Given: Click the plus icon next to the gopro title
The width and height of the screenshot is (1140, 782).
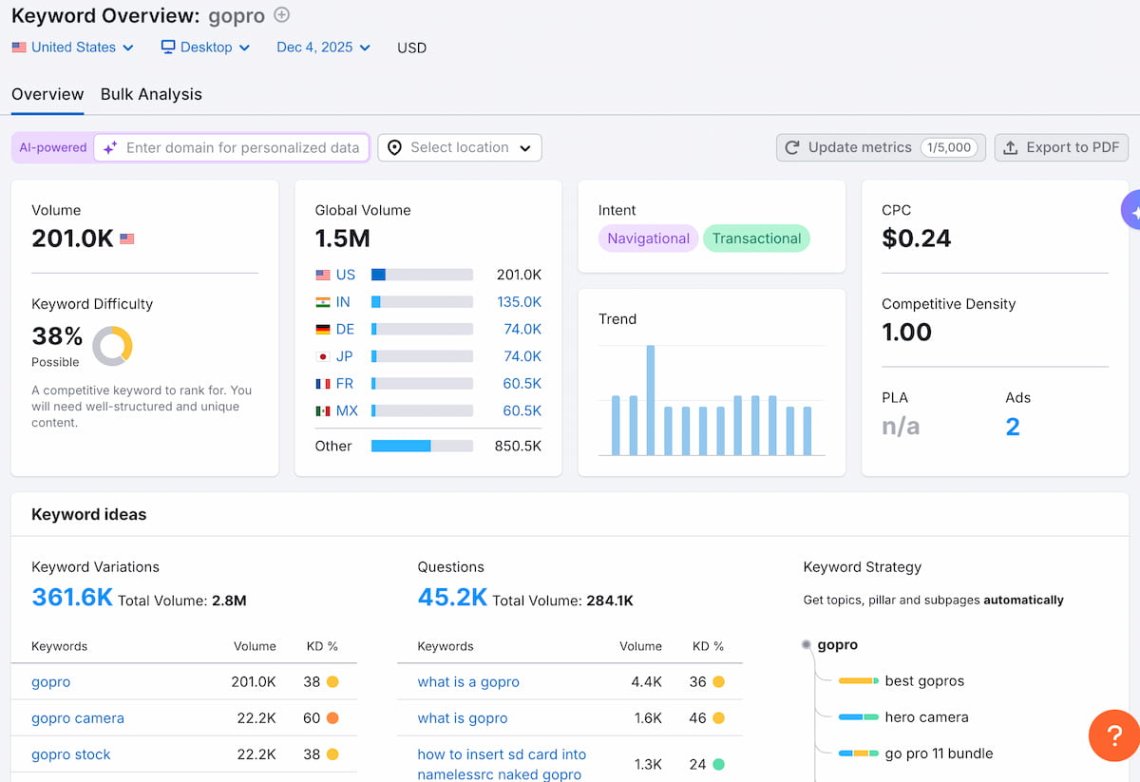Looking at the screenshot, I should pos(281,15).
